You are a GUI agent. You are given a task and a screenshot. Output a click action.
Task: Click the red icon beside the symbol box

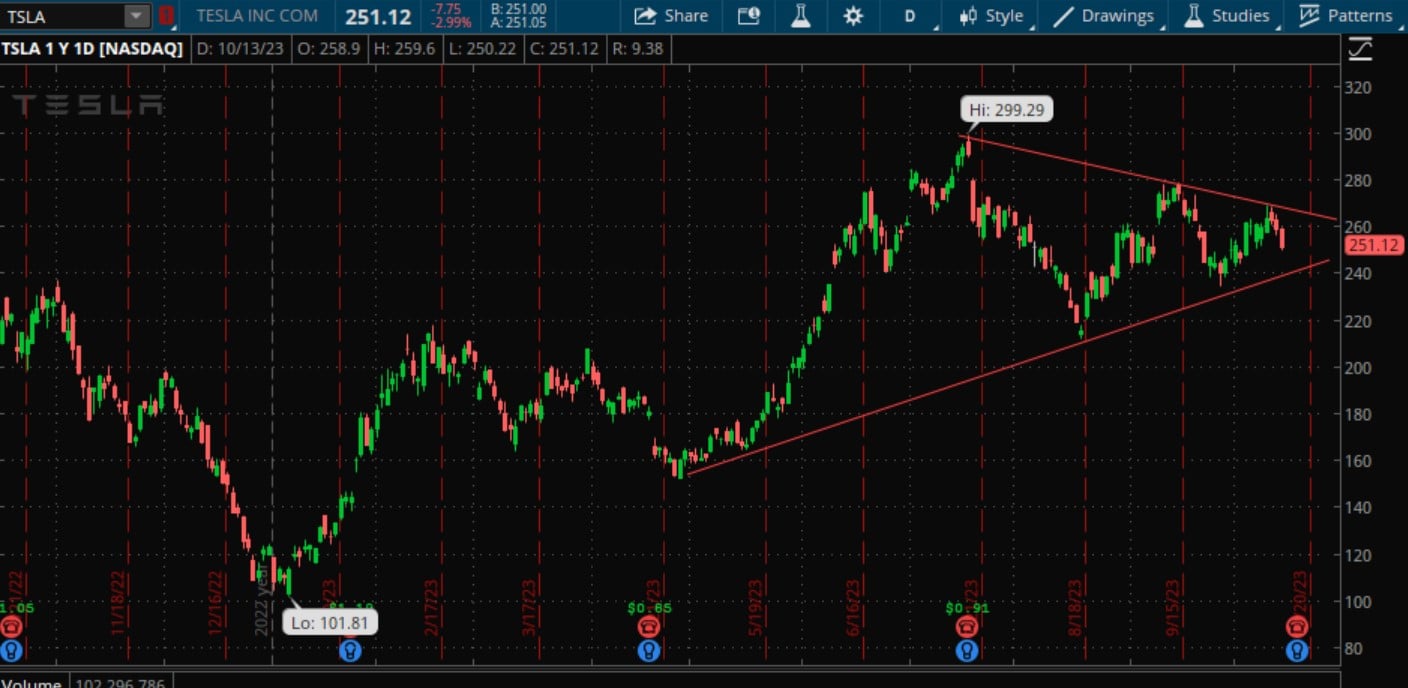point(165,16)
